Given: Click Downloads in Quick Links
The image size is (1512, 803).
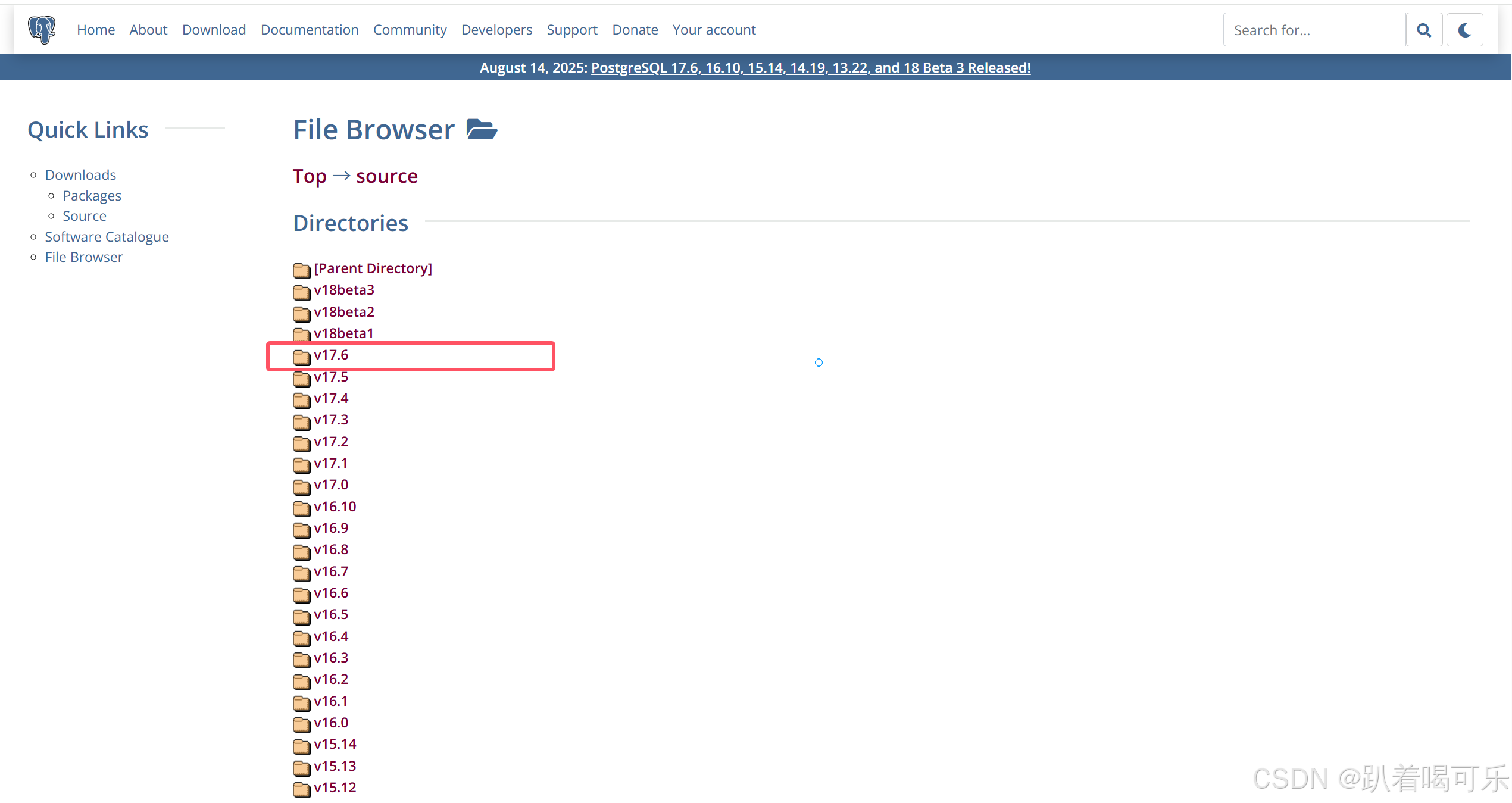Looking at the screenshot, I should click(x=80, y=175).
